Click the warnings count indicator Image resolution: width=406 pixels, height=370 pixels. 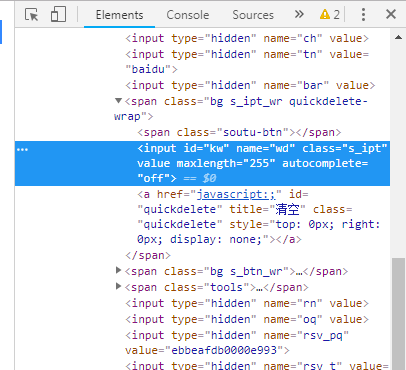(x=330, y=15)
